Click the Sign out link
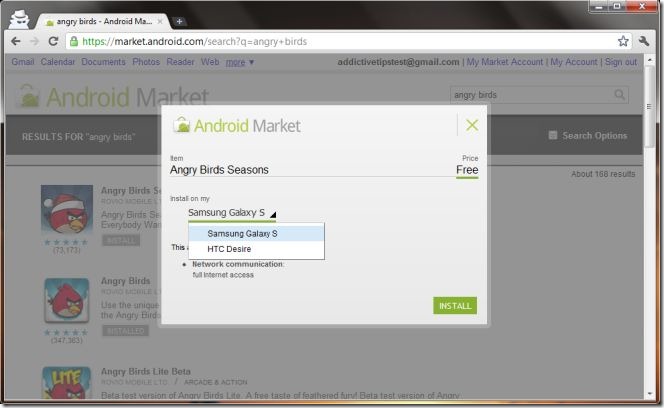This screenshot has height=408, width=664. click(620, 62)
